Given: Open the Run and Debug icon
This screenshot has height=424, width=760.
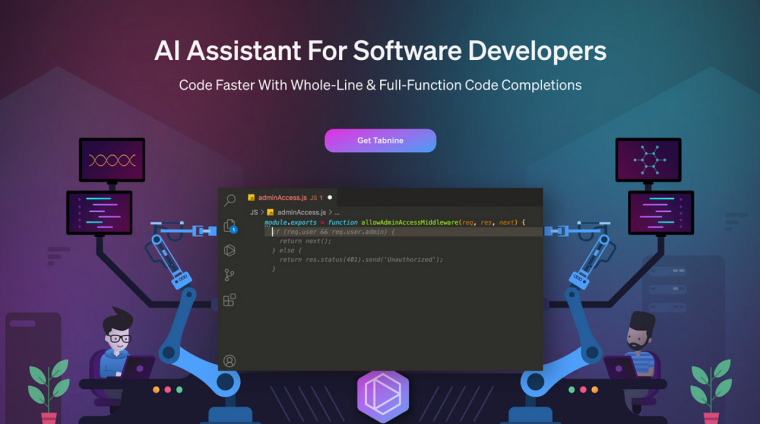Looking at the screenshot, I should (x=230, y=250).
